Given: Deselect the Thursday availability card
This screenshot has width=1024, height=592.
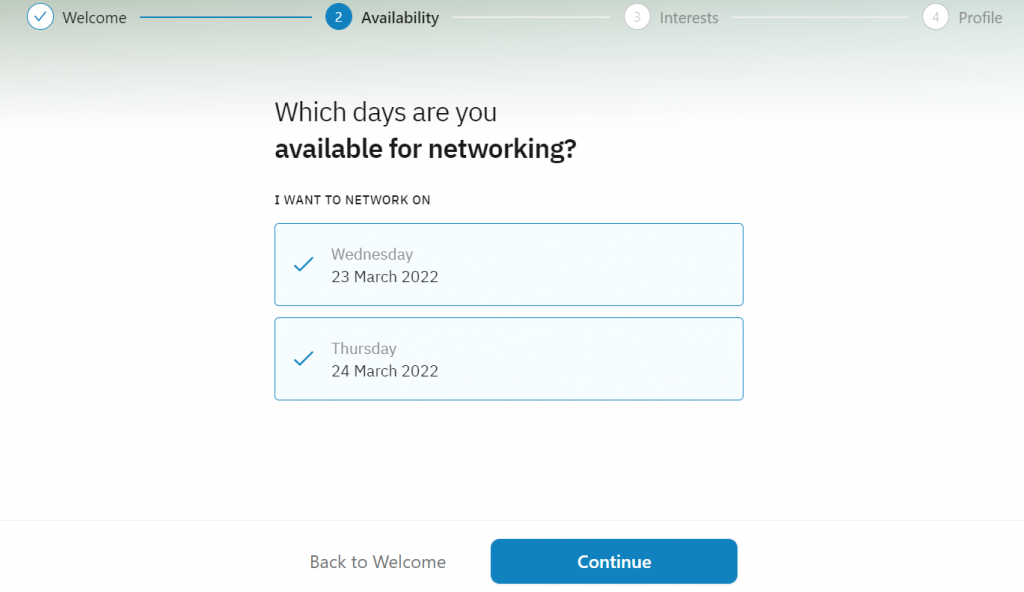Looking at the screenshot, I should click(509, 359).
